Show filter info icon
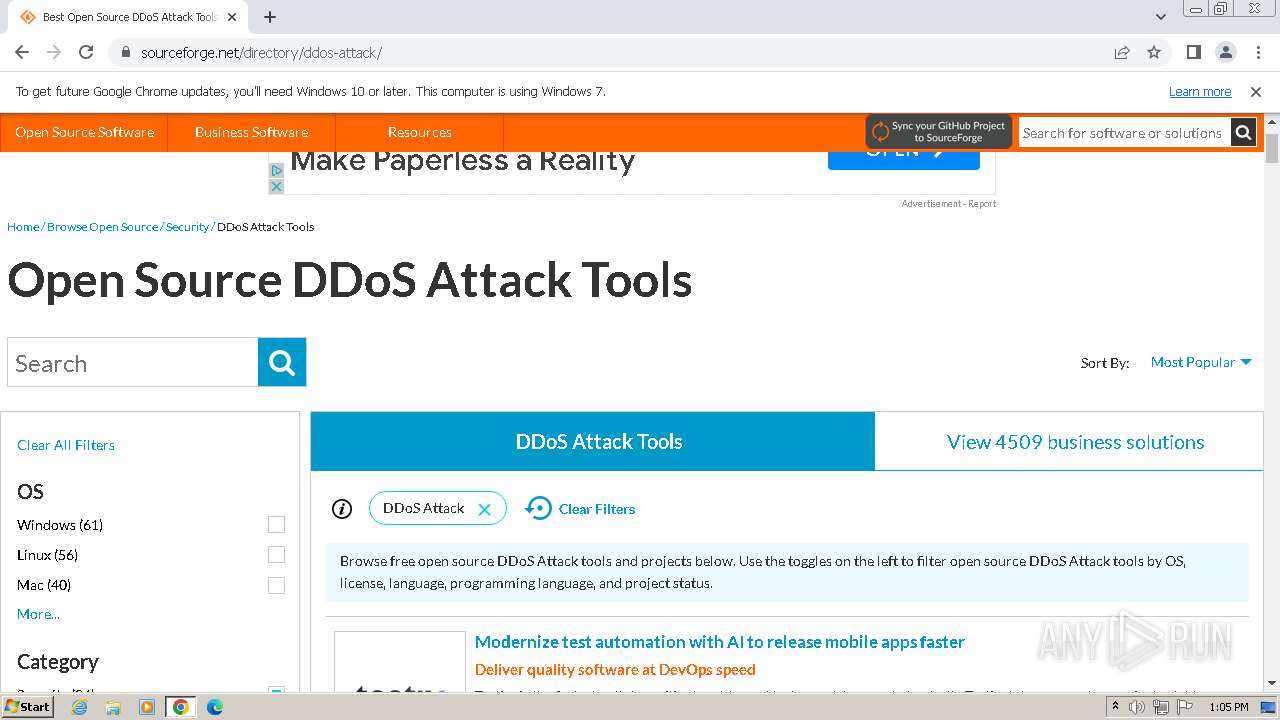Viewport: 1280px width, 720px height. click(342, 509)
